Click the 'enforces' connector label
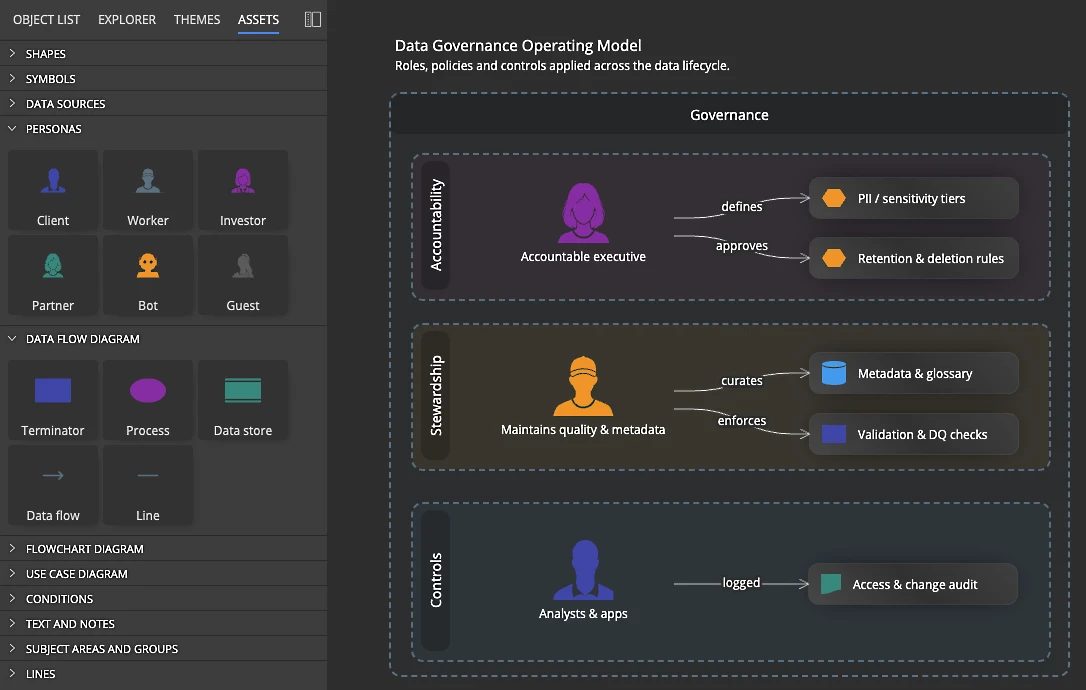The image size is (1086, 690). coord(742,421)
